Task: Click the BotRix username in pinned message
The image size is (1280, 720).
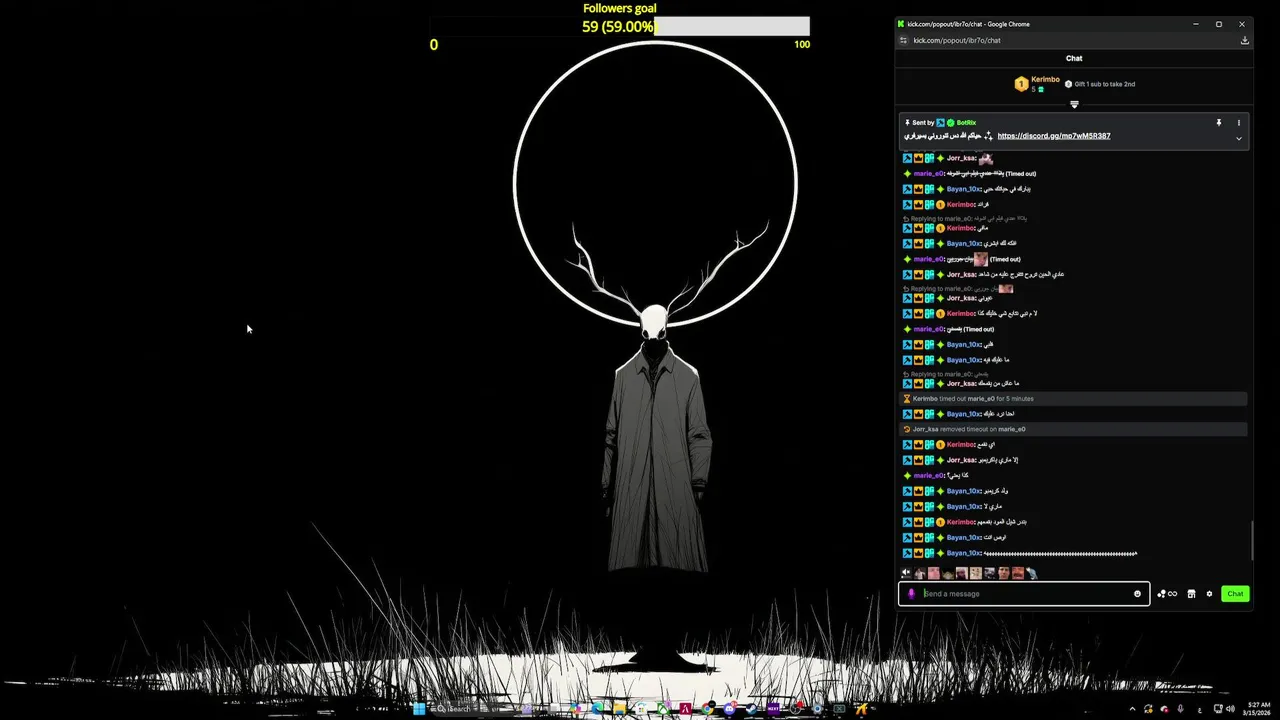Action: pos(966,123)
